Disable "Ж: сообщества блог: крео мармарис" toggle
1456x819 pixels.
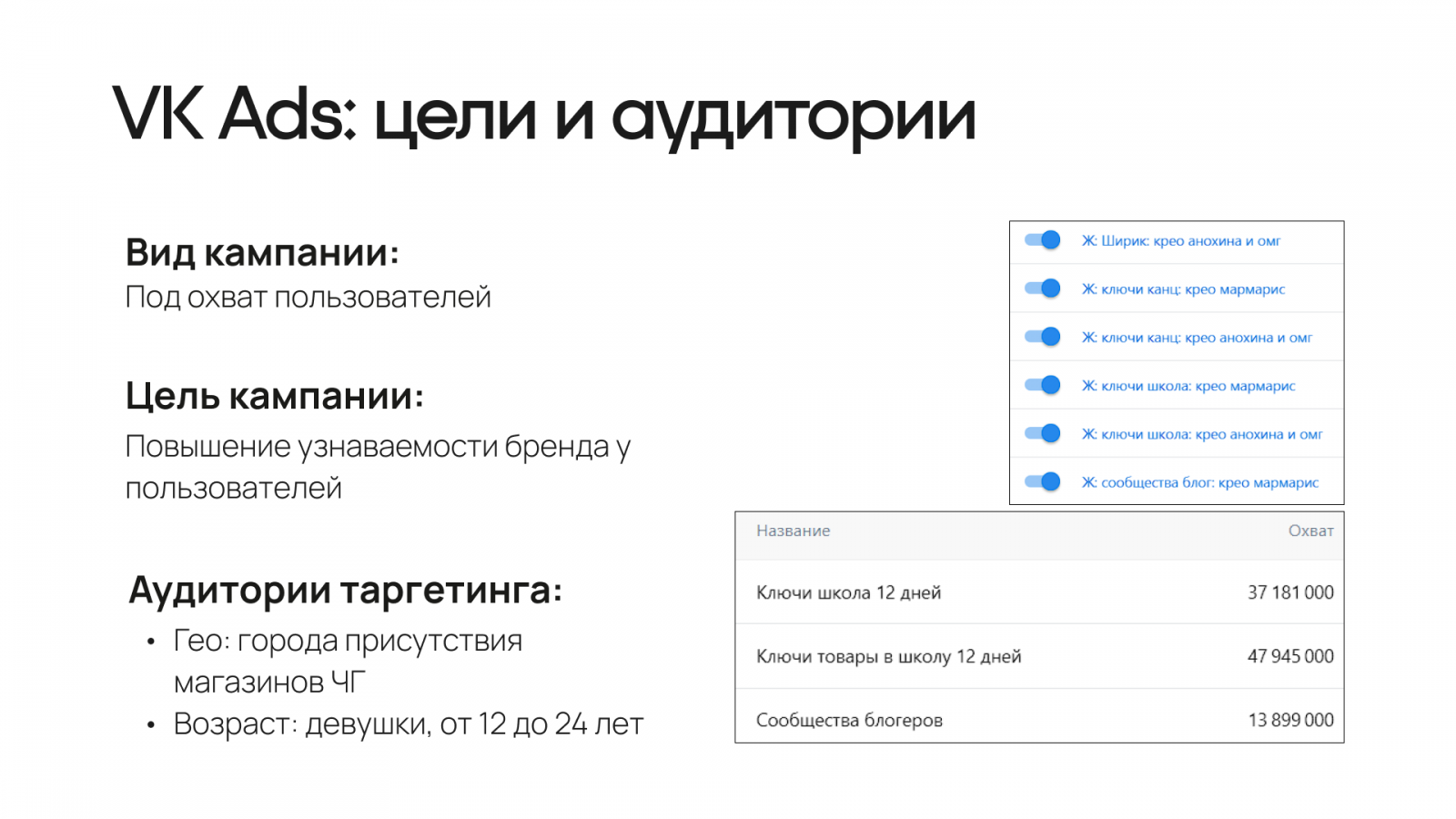tap(1043, 481)
